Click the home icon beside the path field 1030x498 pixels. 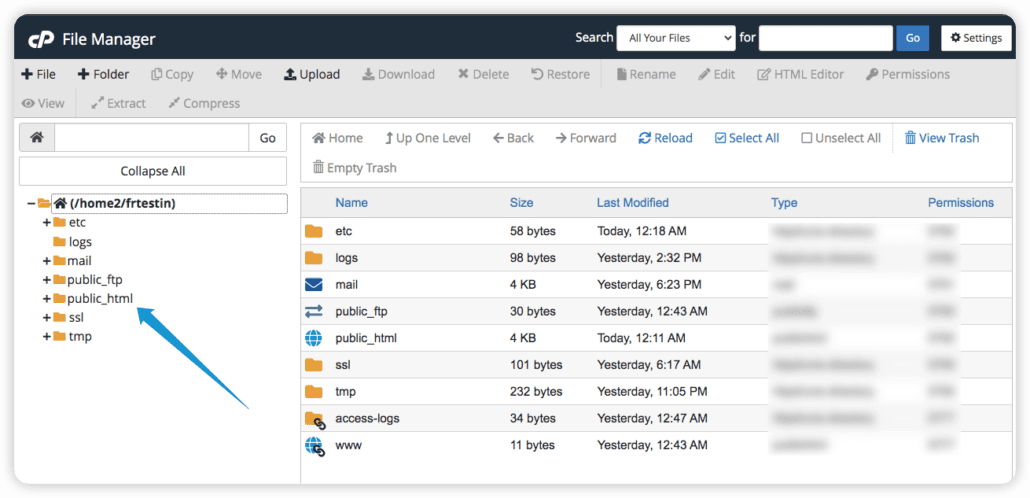(37, 138)
